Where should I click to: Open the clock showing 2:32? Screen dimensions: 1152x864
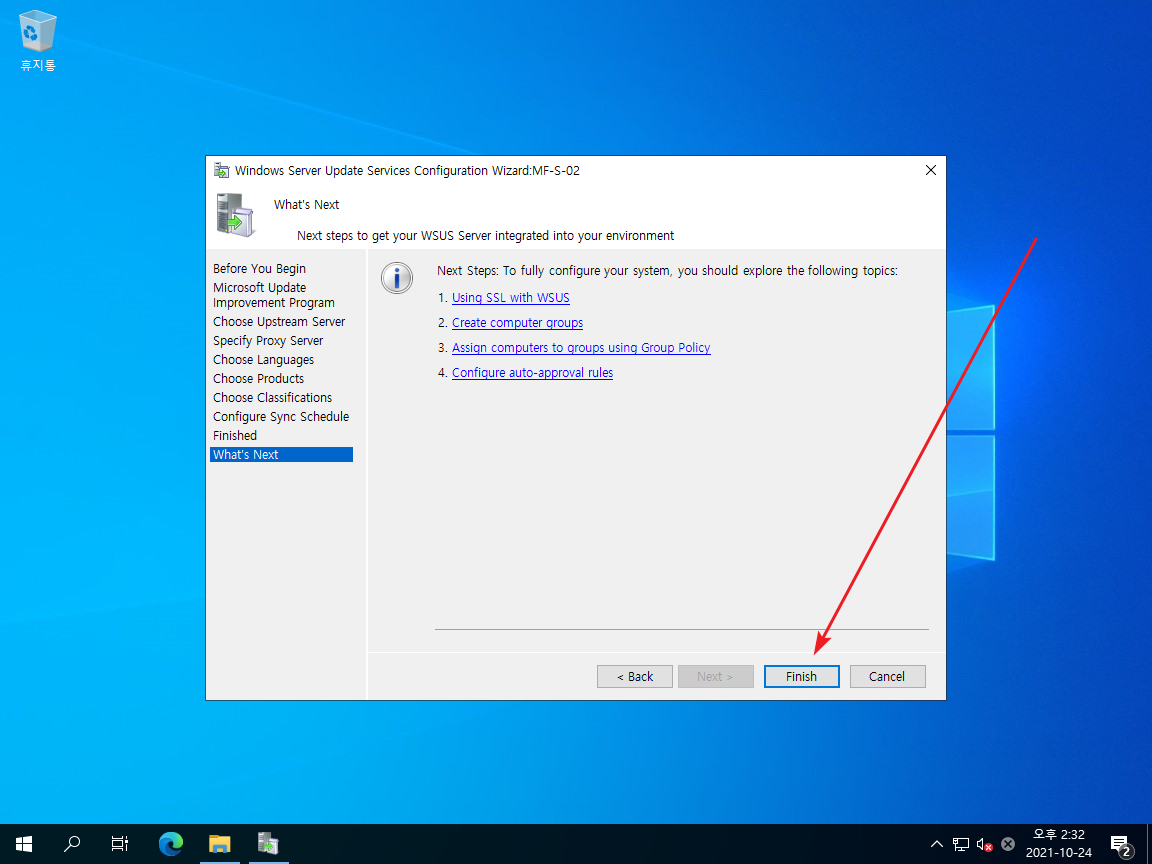(1059, 843)
